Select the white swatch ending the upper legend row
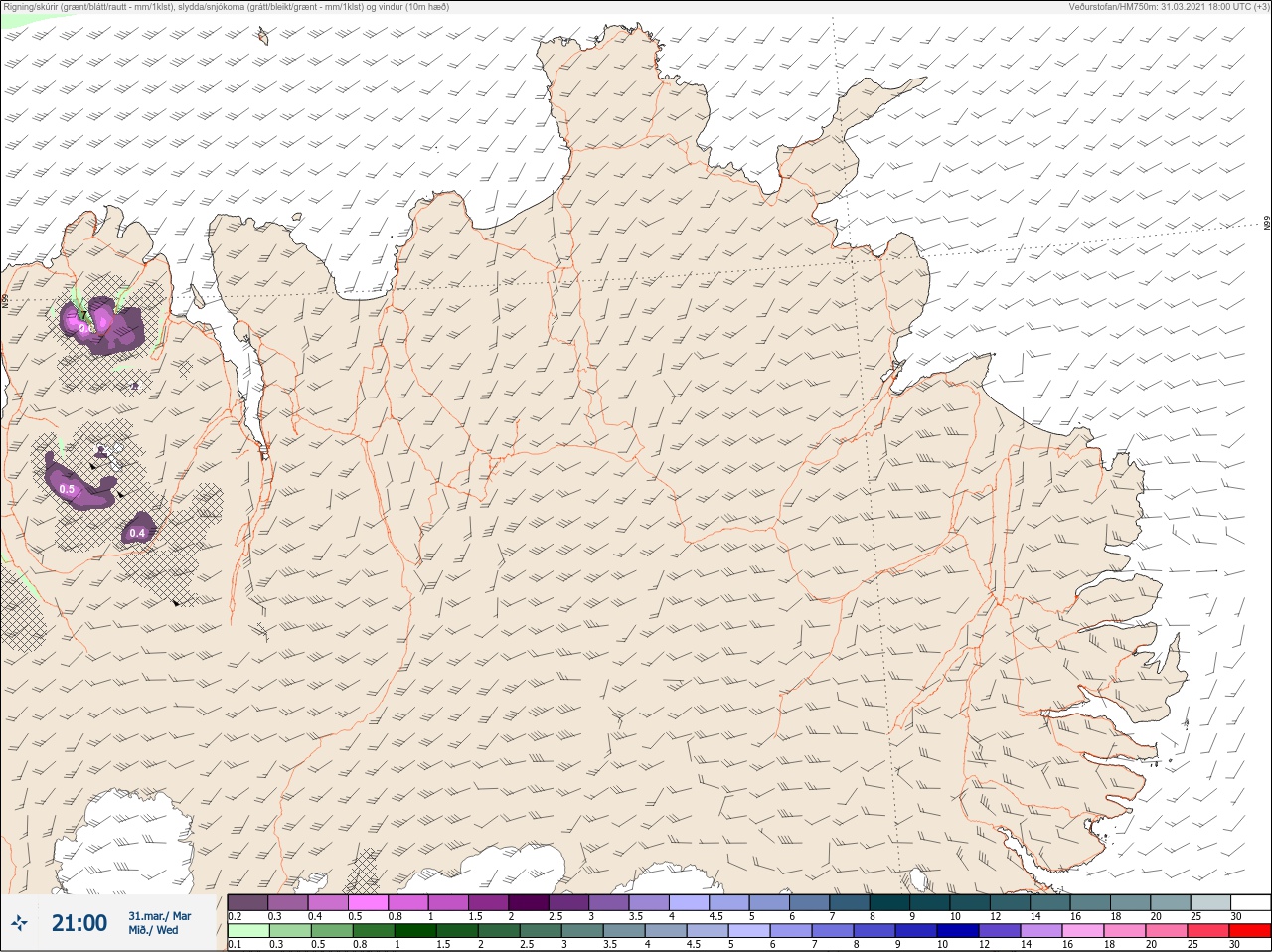Screen dimensions: 1272x952 [1251, 902]
